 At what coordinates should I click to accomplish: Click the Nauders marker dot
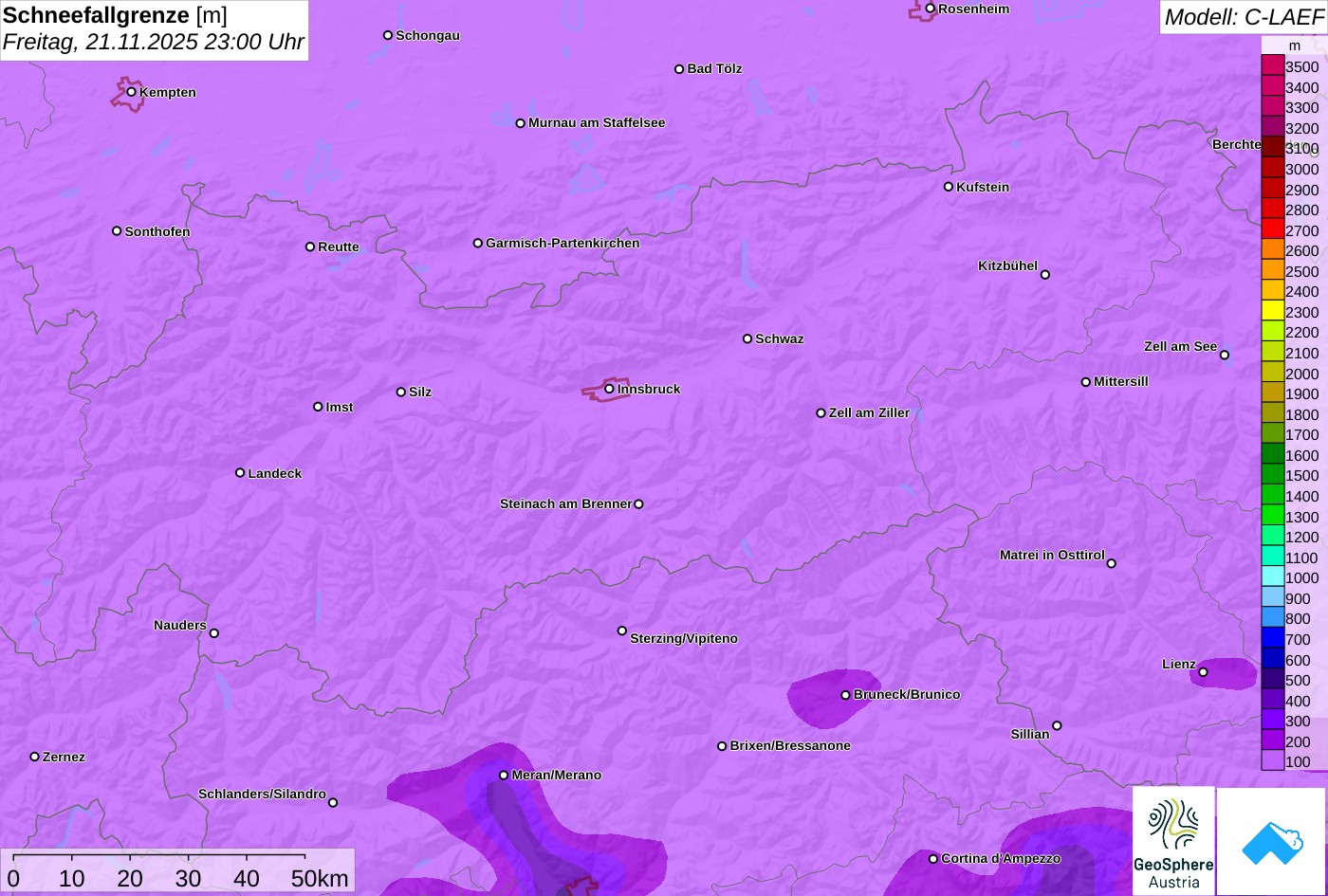pyautogui.click(x=213, y=633)
